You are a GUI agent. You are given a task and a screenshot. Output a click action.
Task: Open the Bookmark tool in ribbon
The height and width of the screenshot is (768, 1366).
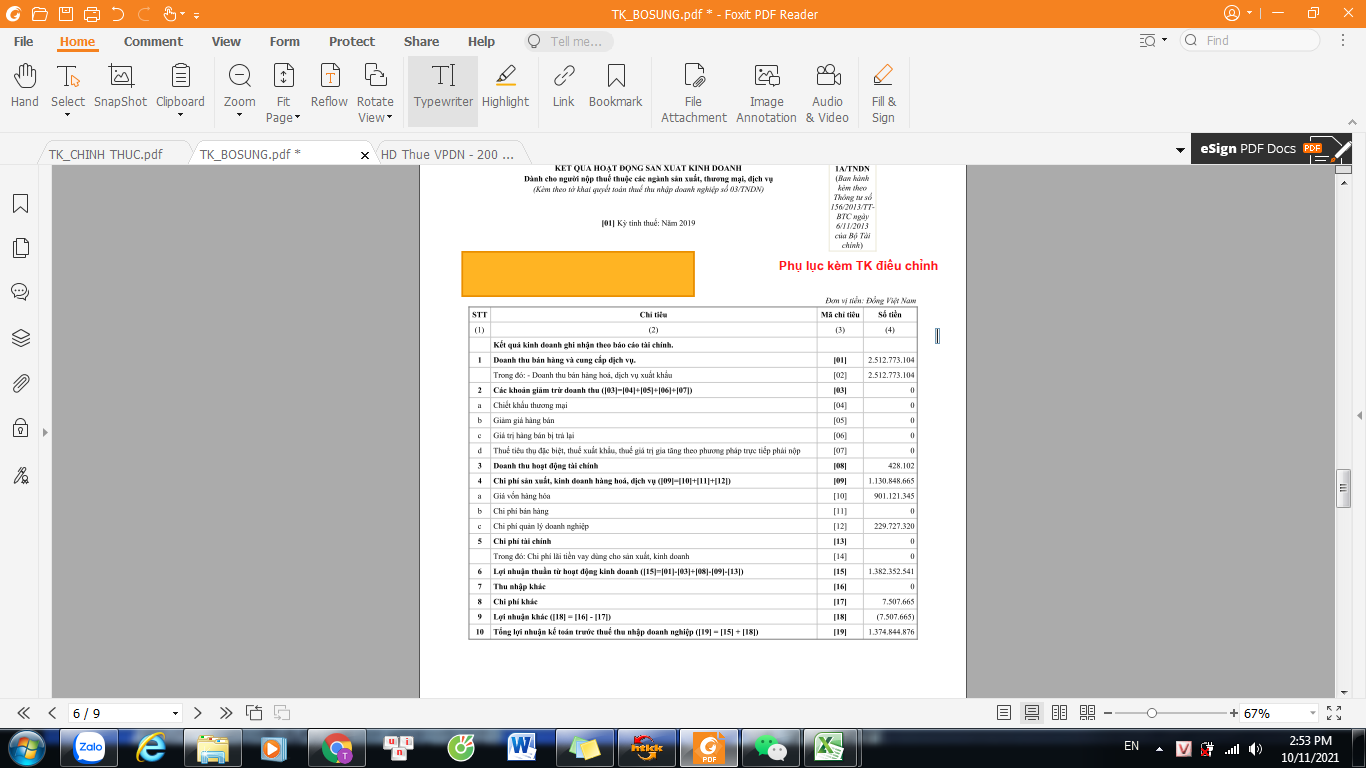pyautogui.click(x=615, y=86)
